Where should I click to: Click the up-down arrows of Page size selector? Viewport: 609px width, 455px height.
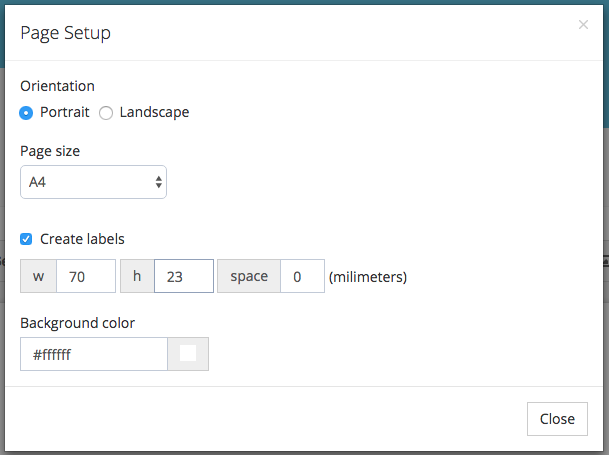(x=158, y=182)
